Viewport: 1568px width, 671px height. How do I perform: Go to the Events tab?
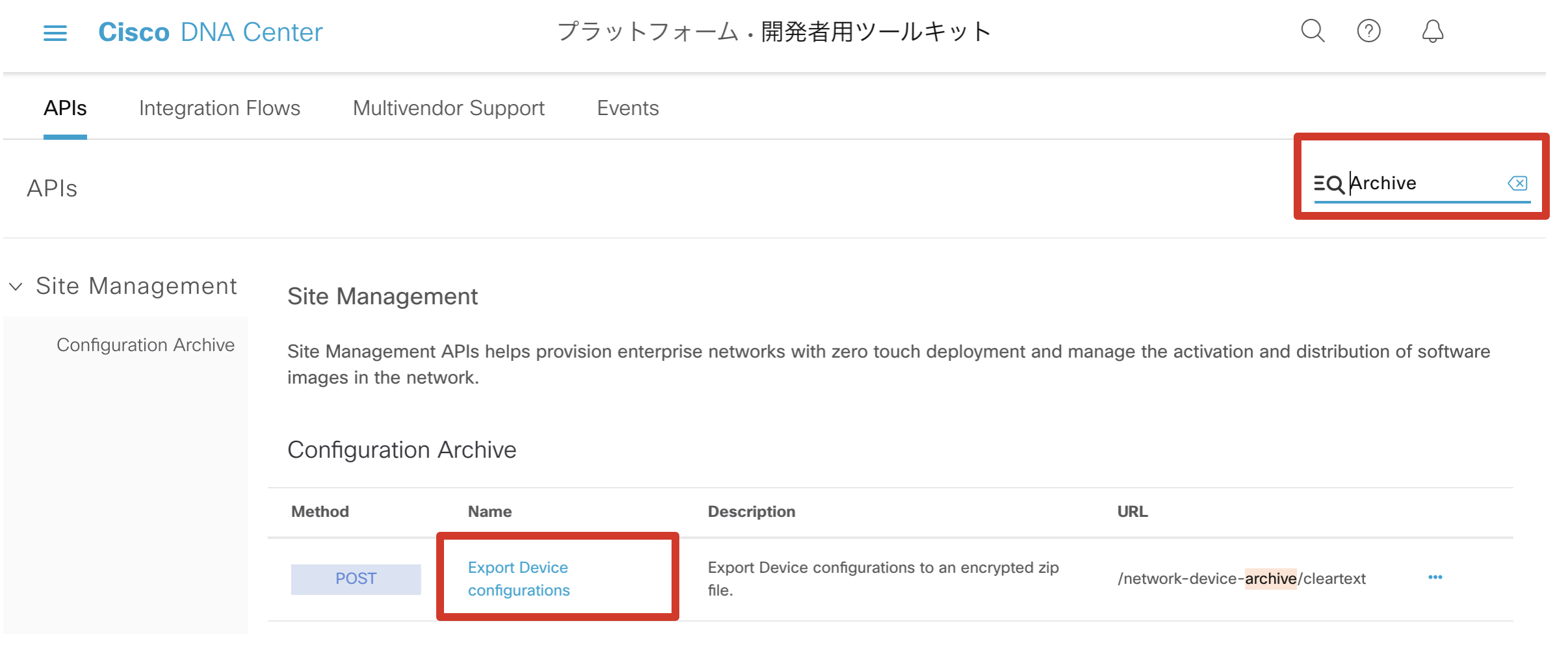pos(628,108)
